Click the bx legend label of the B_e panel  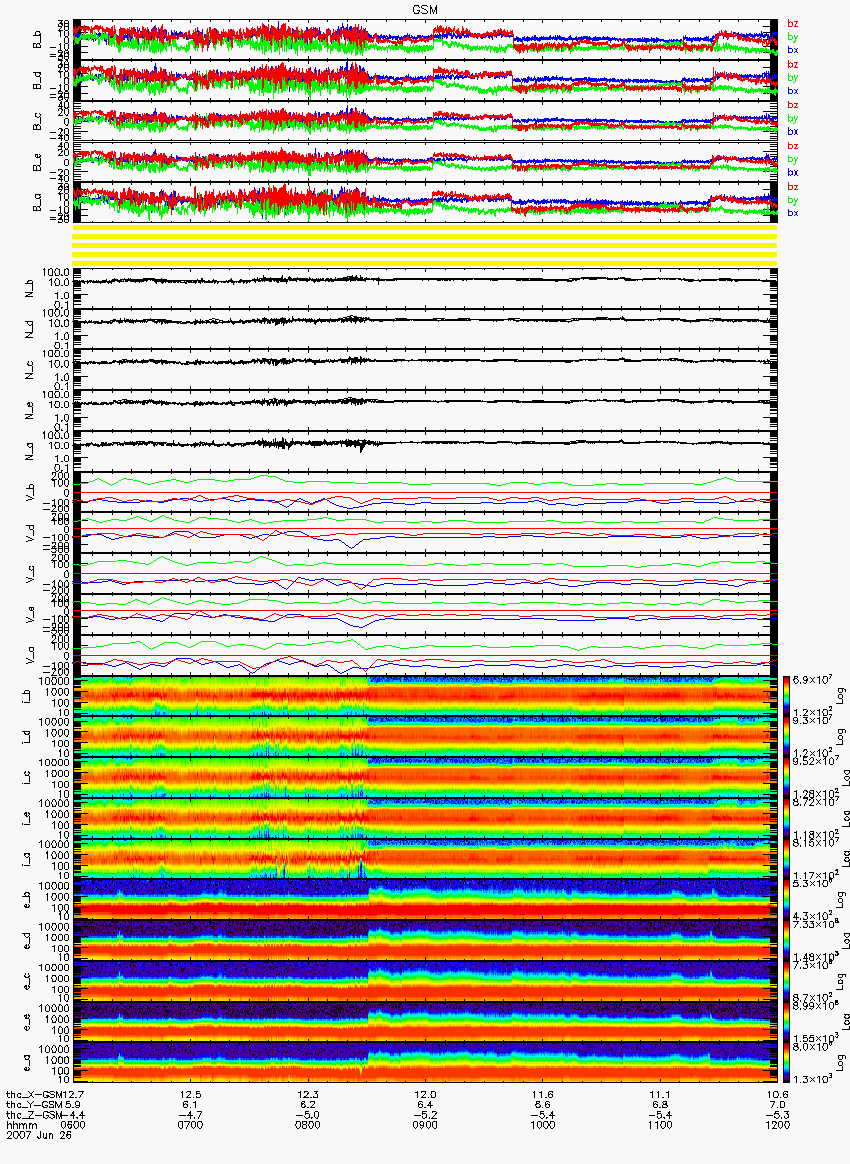(x=792, y=172)
